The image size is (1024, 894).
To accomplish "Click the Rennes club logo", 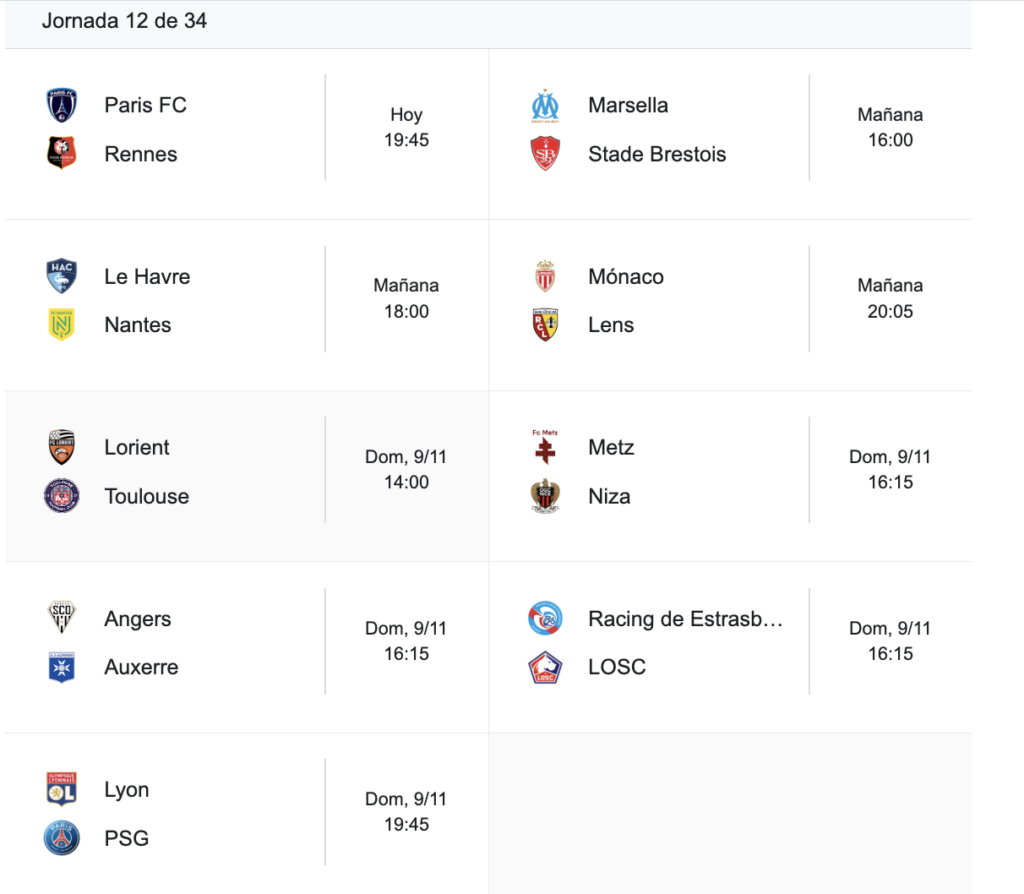I will (x=62, y=153).
